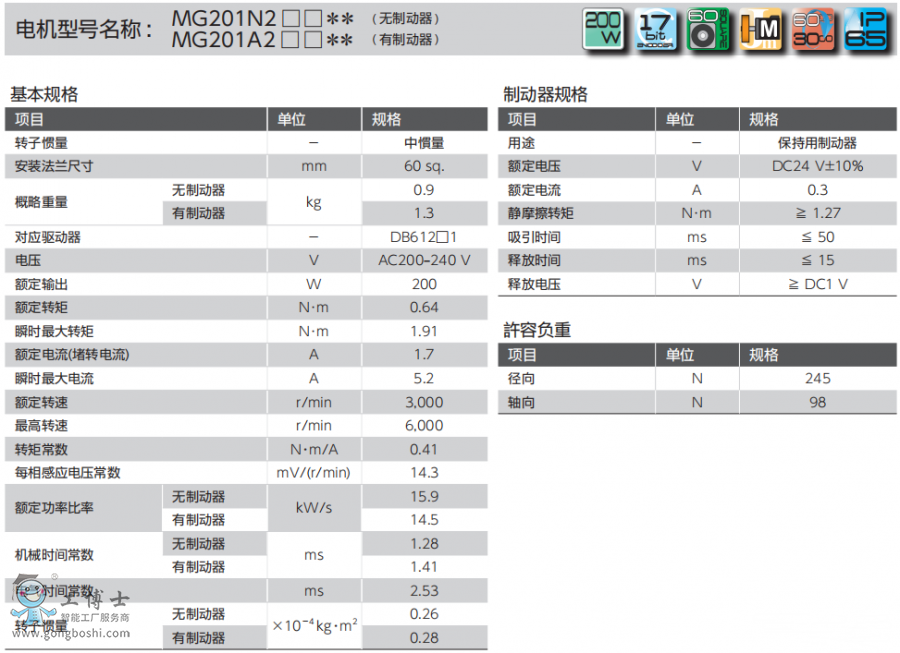Click the orange medium inertia M icon
The image size is (900, 653).
pos(761,29)
